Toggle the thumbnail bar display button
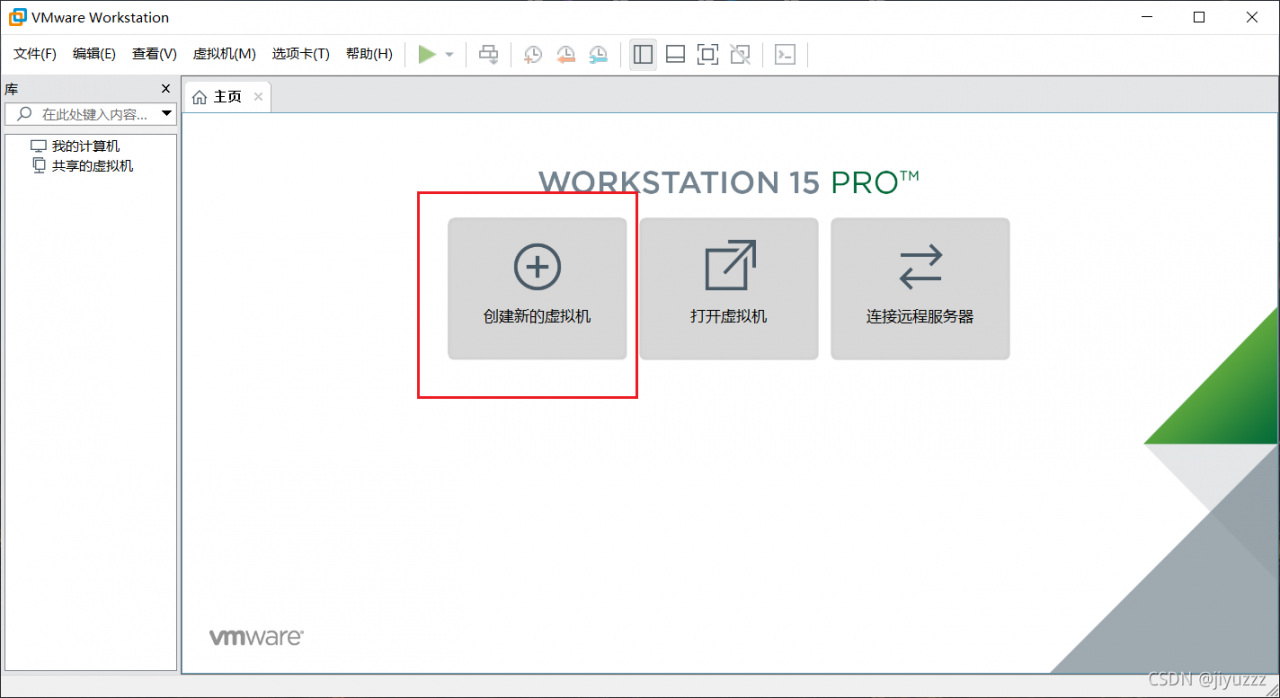The image size is (1280, 698). click(675, 54)
